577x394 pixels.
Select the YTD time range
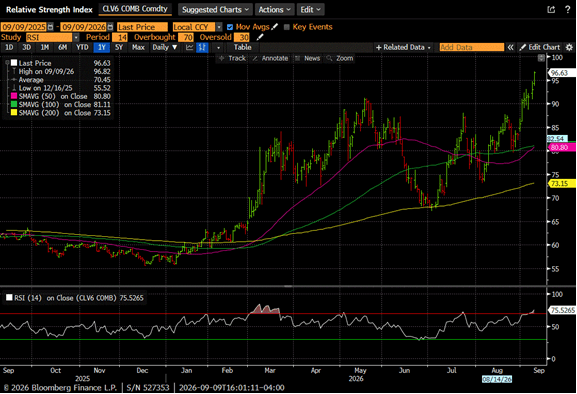82,47
